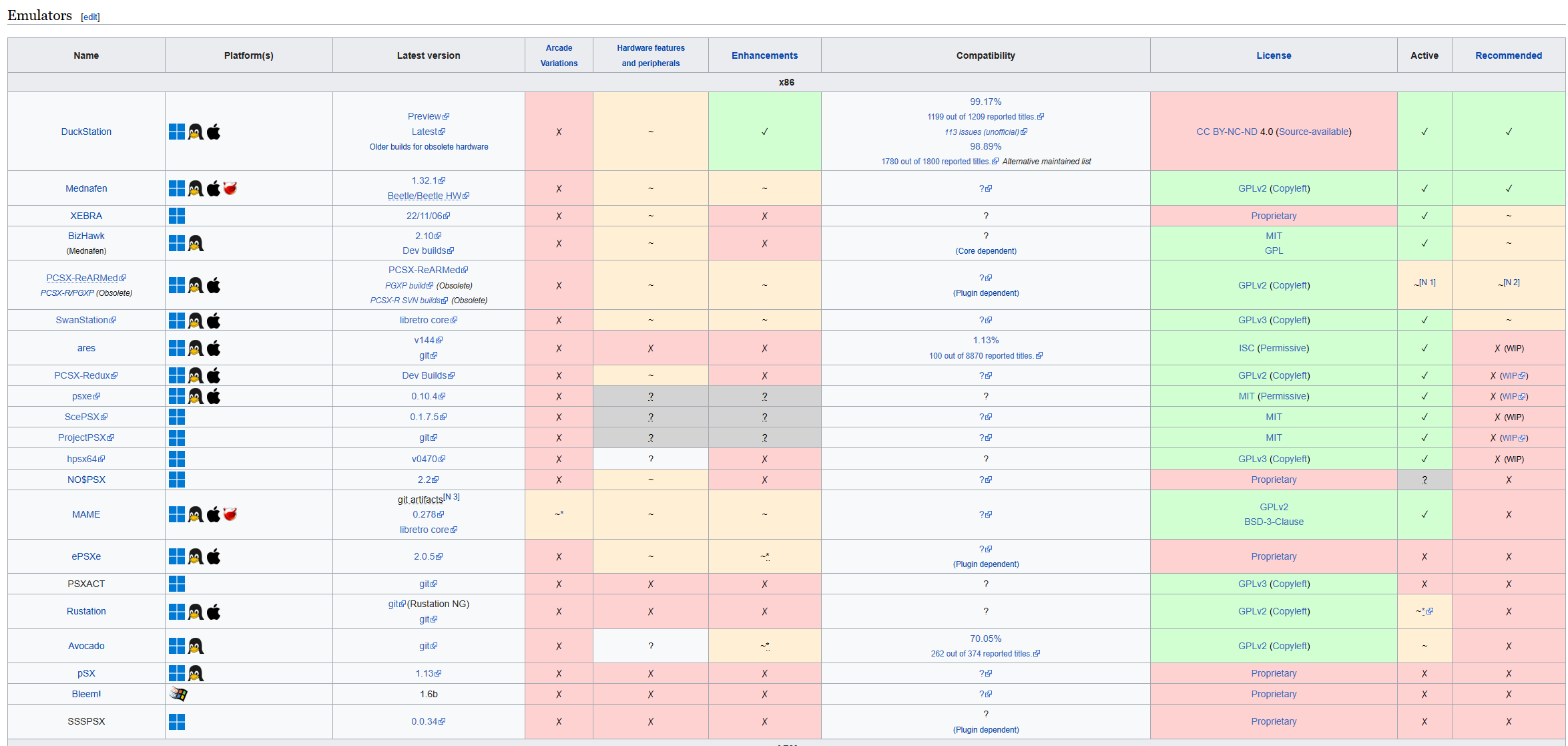Click the Recommended column header link
This screenshot has height=746, width=1568.
(x=1509, y=55)
